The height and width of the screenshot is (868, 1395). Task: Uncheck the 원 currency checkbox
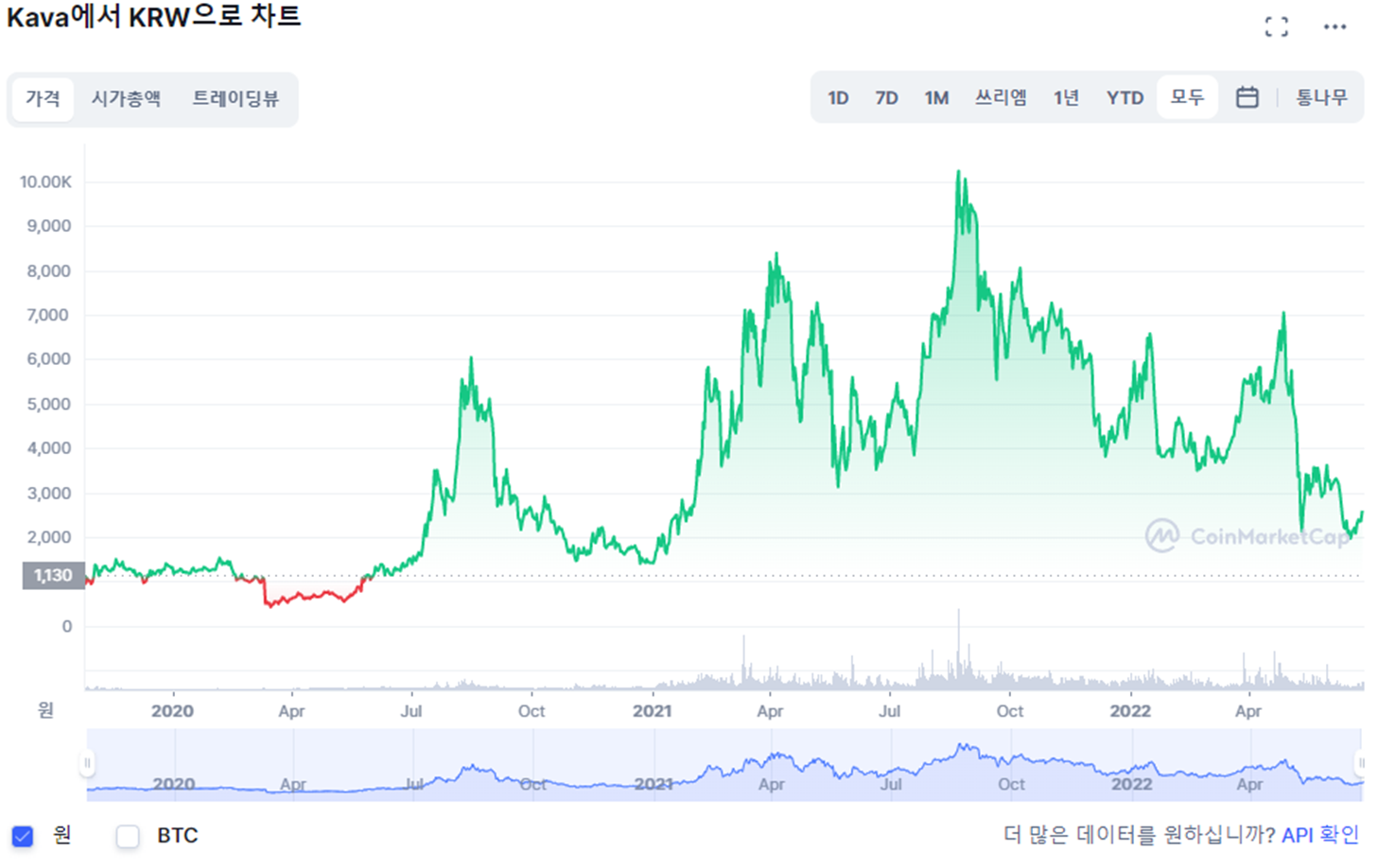pyautogui.click(x=23, y=836)
